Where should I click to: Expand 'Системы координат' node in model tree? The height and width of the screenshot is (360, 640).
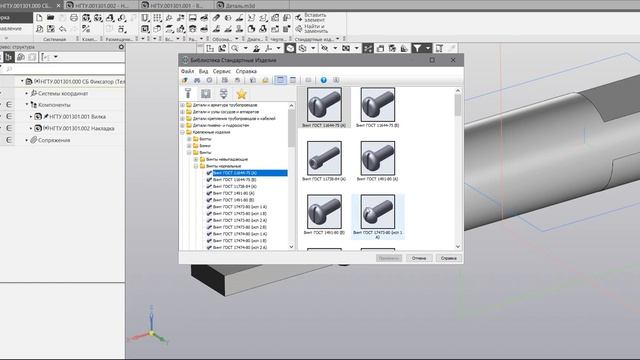[x=27, y=93]
